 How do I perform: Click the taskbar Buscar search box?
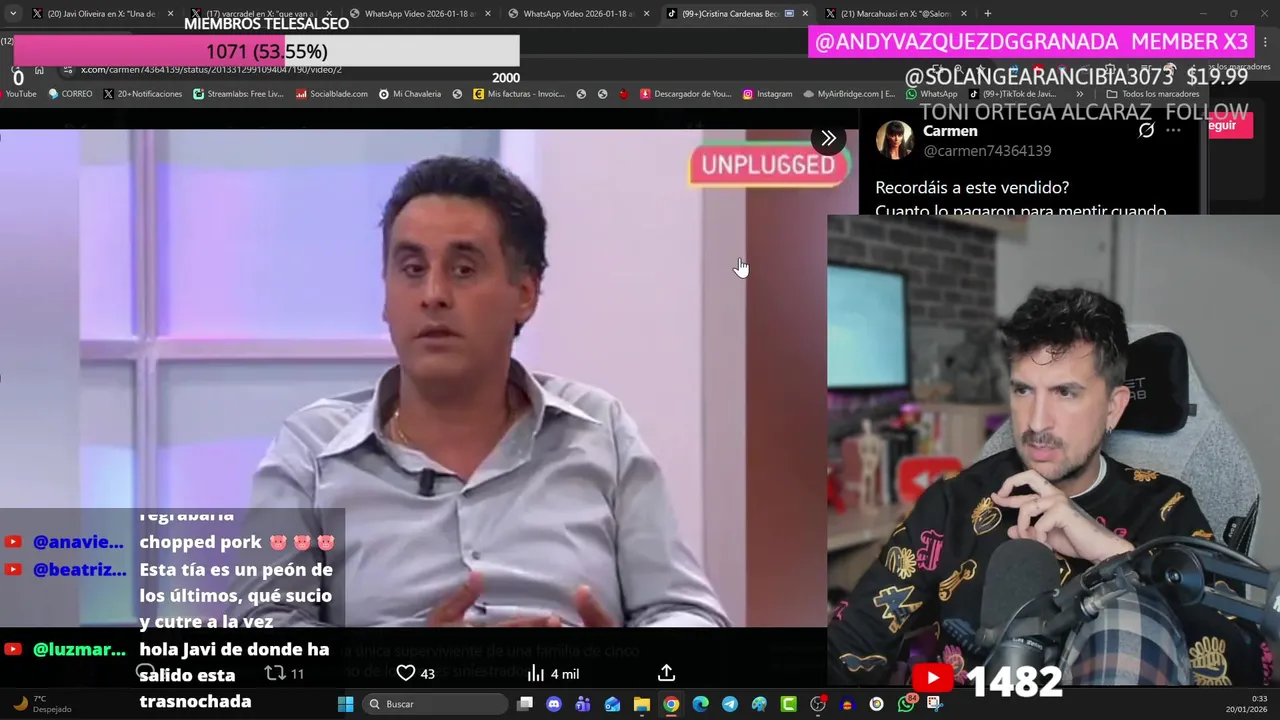[435, 704]
